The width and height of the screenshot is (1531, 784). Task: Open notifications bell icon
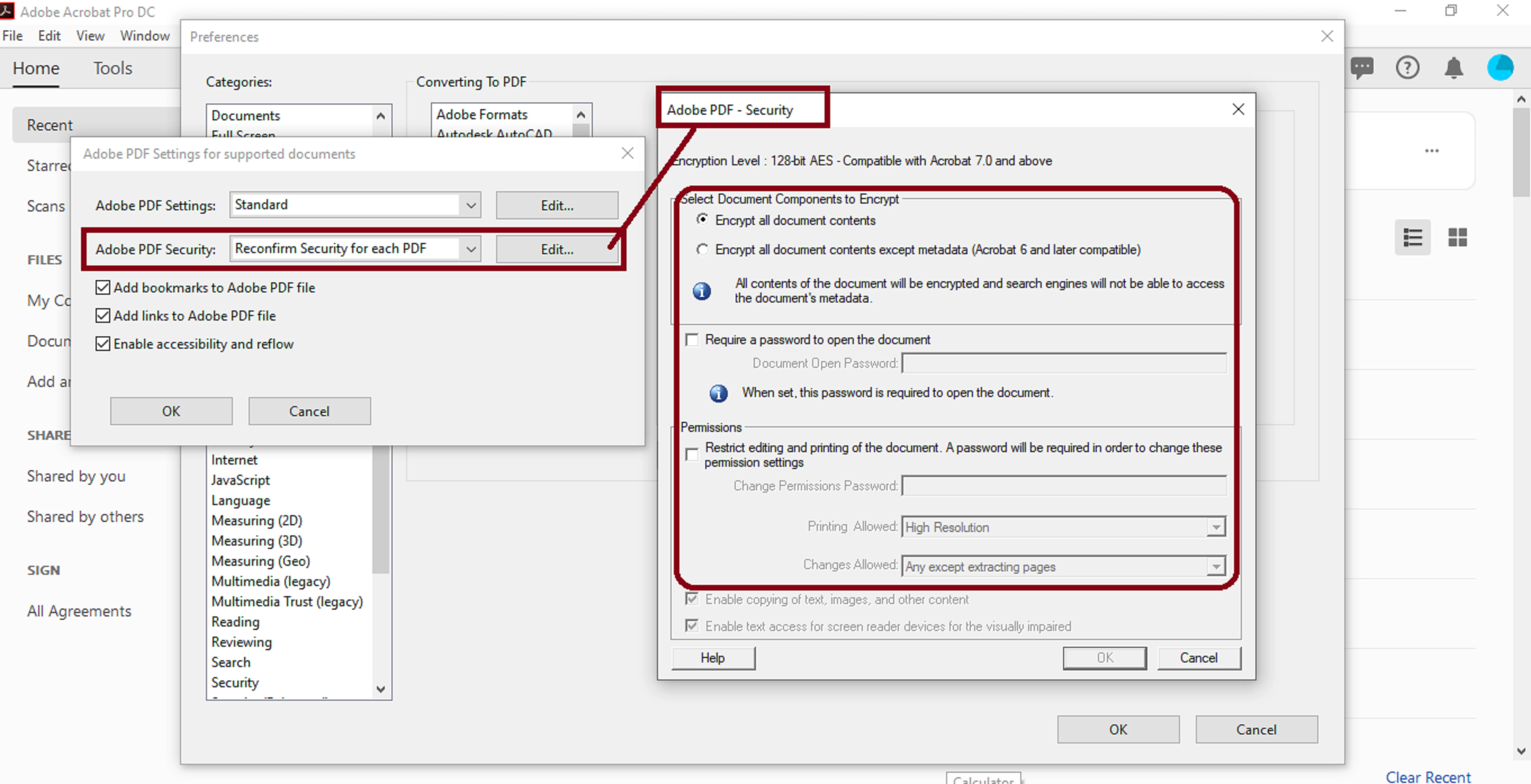[x=1454, y=67]
